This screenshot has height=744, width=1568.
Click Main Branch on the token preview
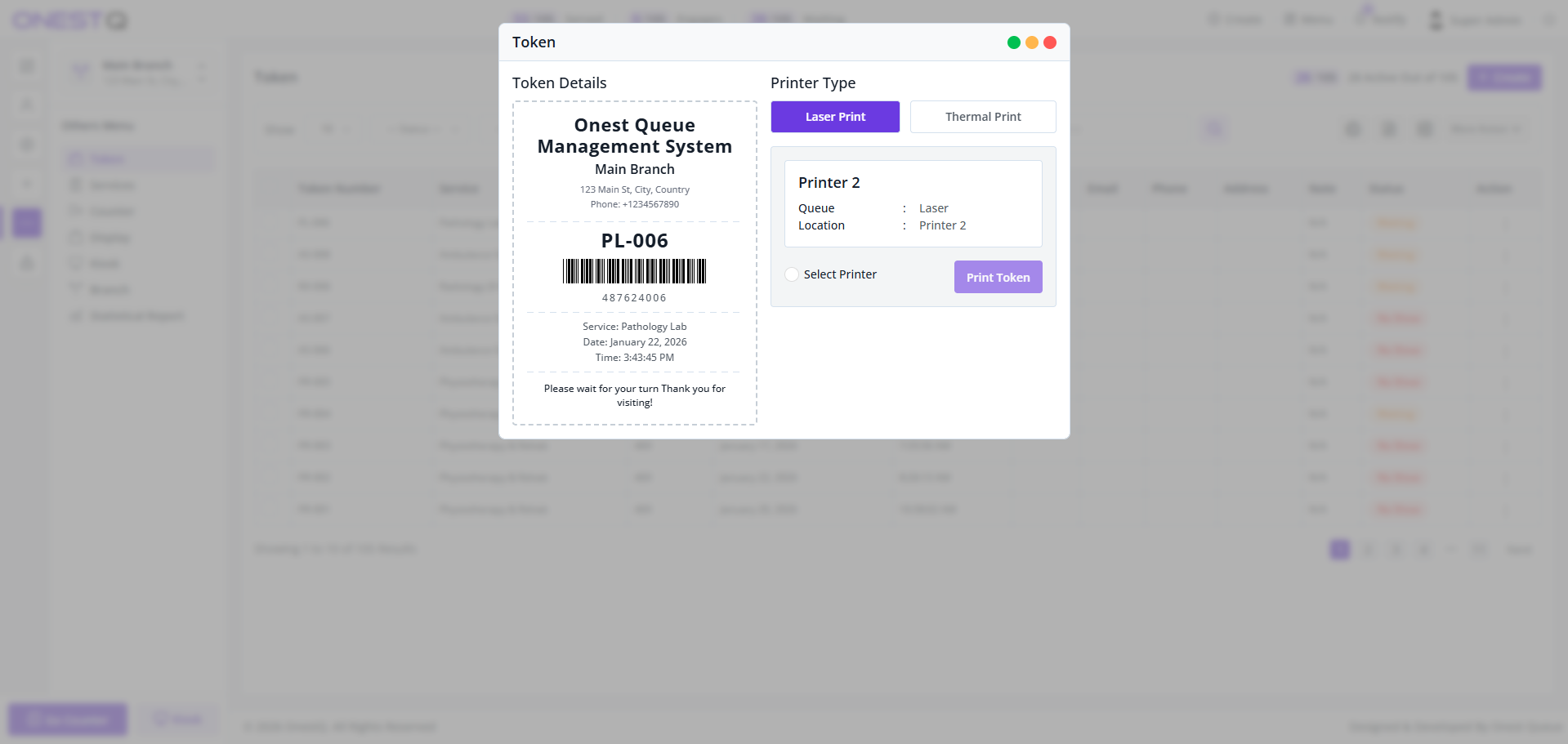(x=634, y=169)
